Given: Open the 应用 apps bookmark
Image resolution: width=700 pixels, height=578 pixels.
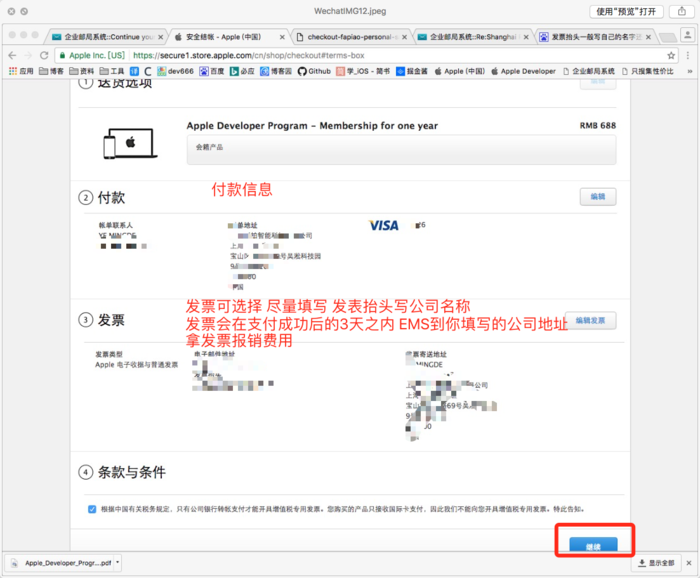Looking at the screenshot, I should tap(21, 71).
